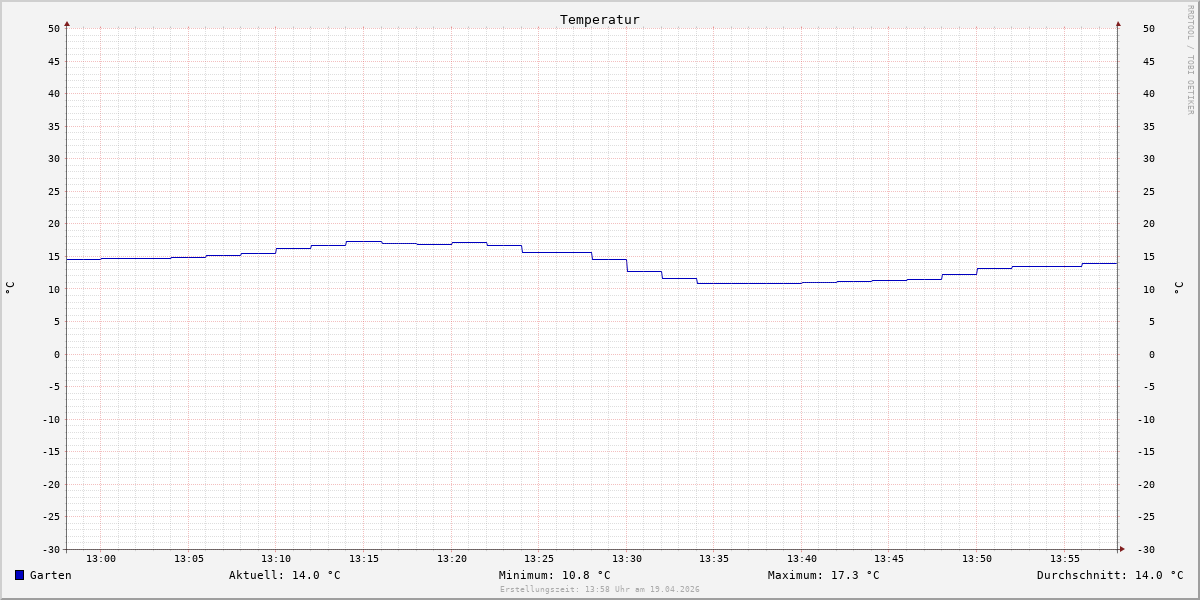This screenshot has width=1200, height=600.
Task: Click the red arrow atop left y-axis
Action: [67, 23]
